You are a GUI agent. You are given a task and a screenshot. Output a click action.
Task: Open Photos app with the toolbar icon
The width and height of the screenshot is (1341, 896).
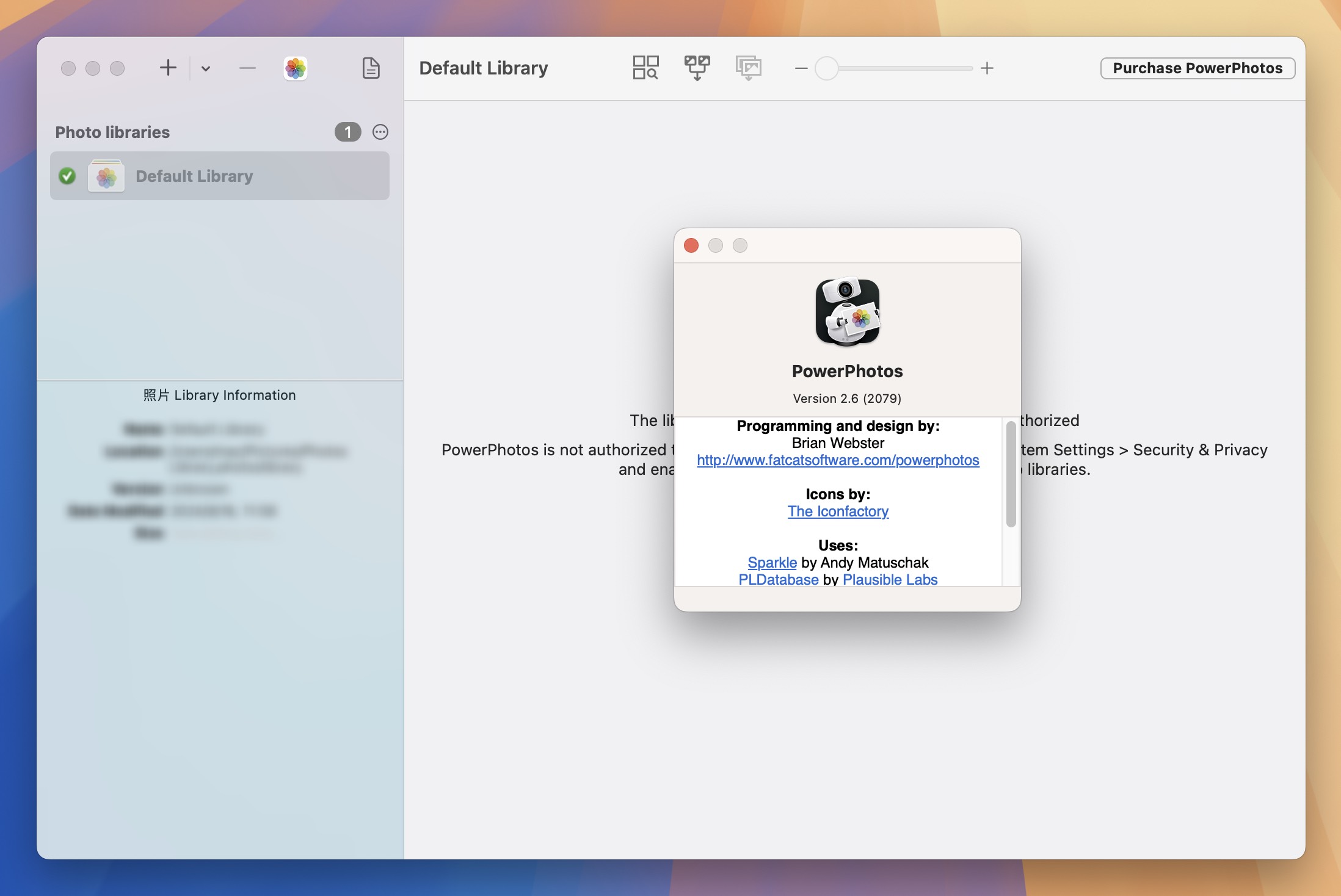pyautogui.click(x=296, y=68)
